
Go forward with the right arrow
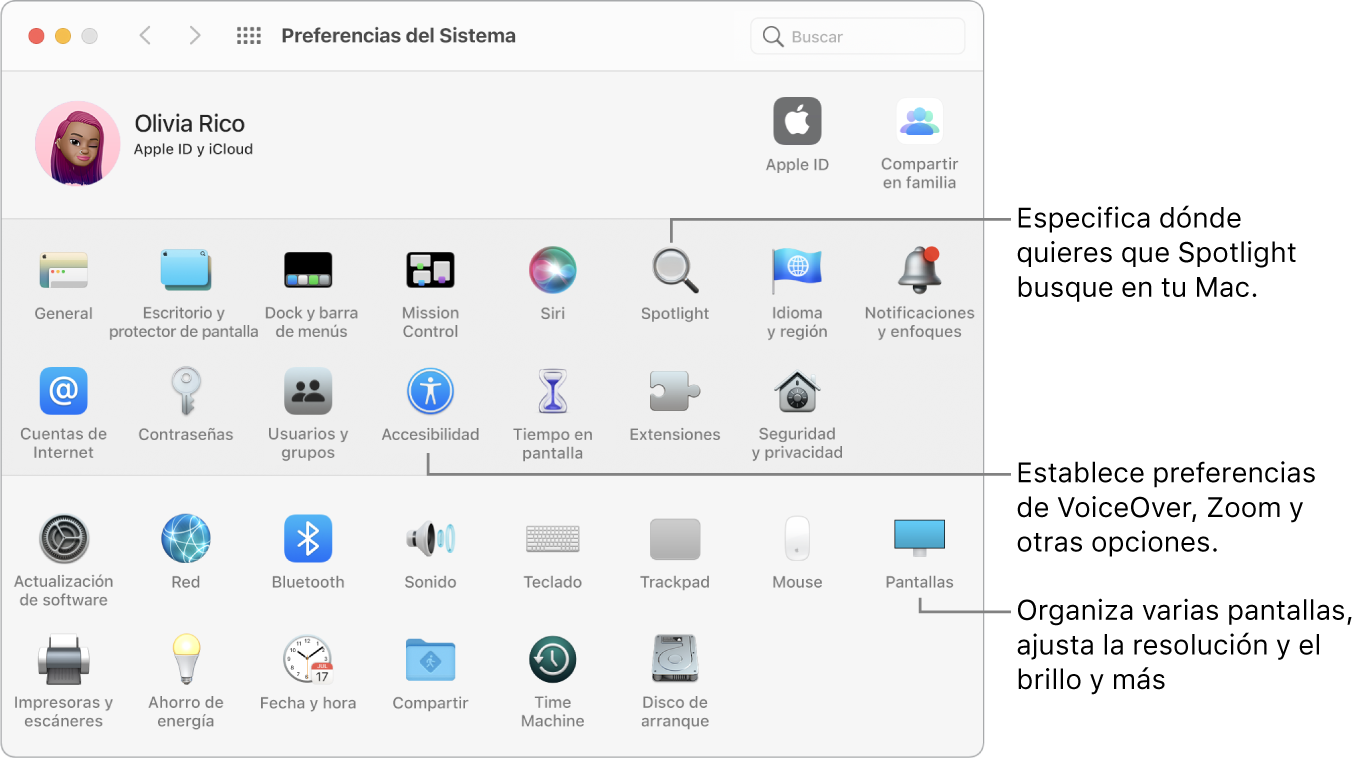[x=195, y=36]
